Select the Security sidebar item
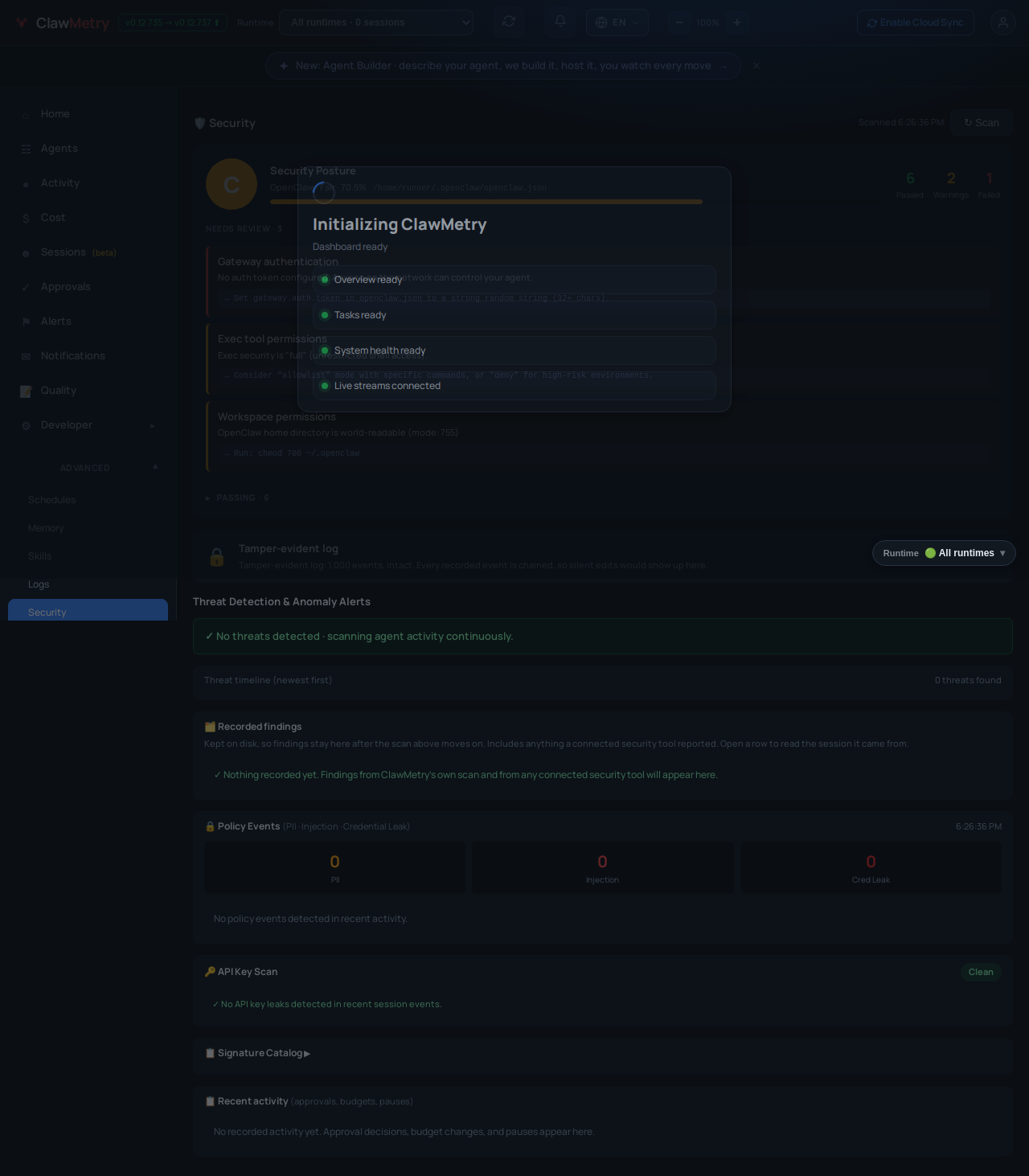Screen dimensions: 1029x1176 pyautogui.click(x=88, y=610)
